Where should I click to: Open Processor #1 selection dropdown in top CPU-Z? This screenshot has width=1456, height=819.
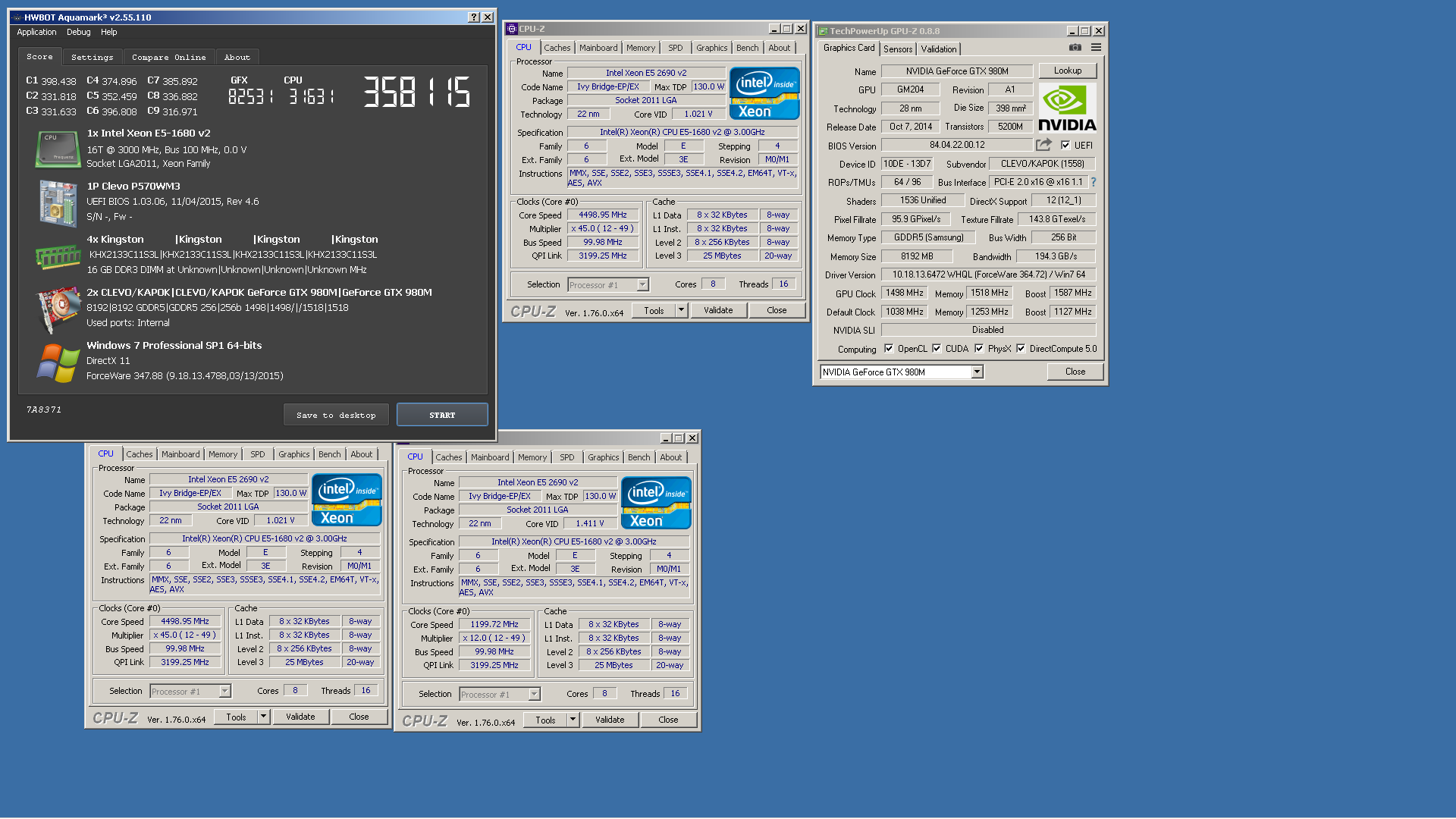[643, 285]
